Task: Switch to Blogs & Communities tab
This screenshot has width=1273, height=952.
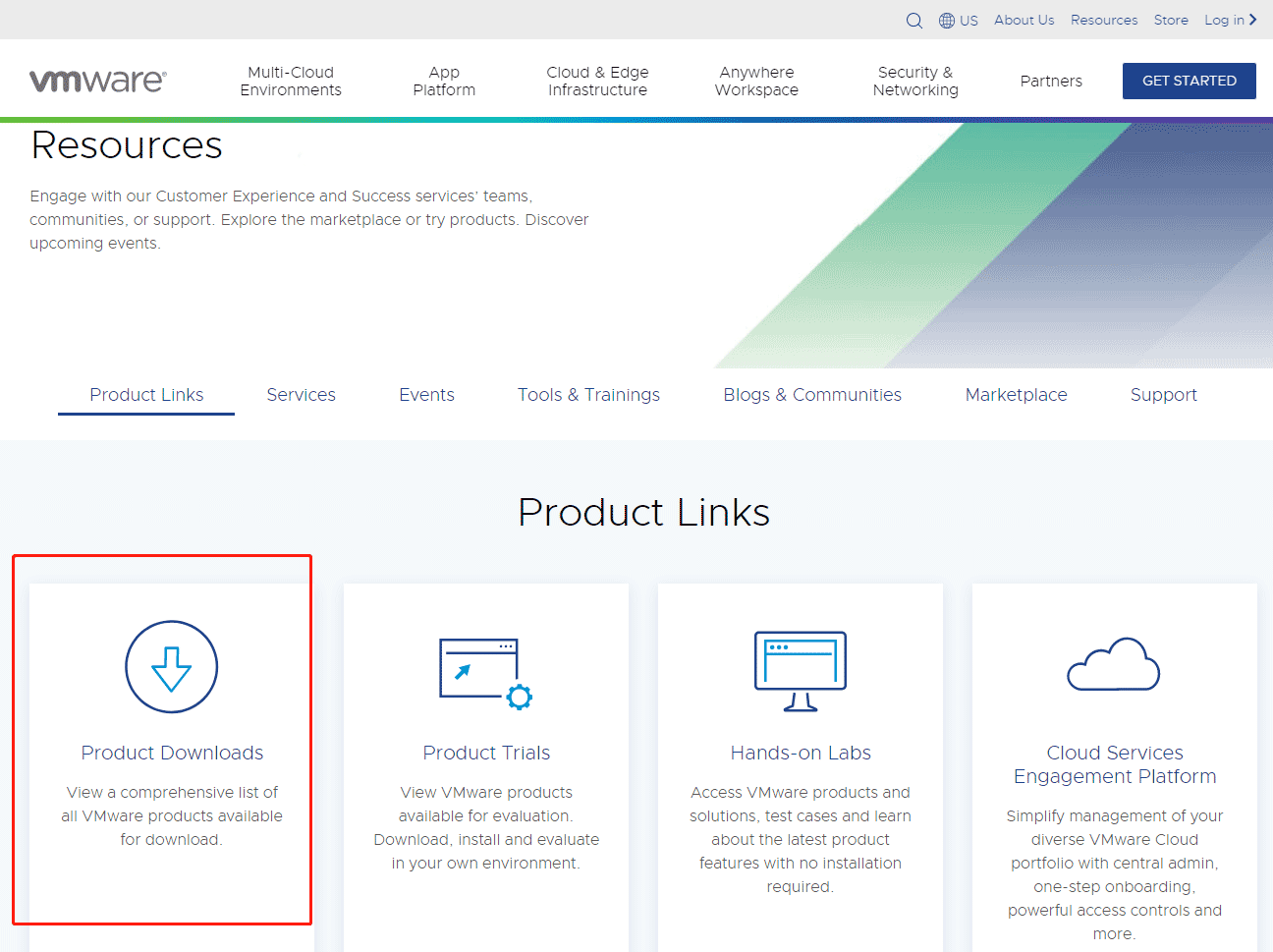Action: coord(812,395)
